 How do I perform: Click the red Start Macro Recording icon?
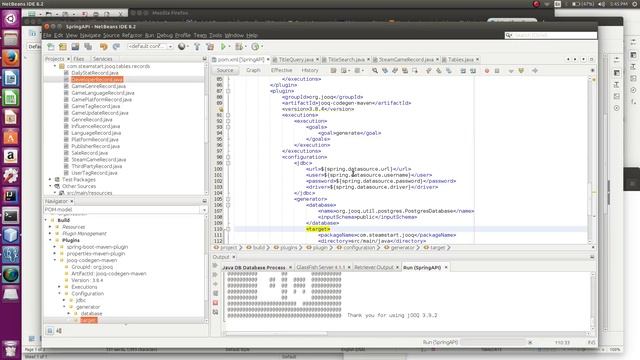pos(487,71)
